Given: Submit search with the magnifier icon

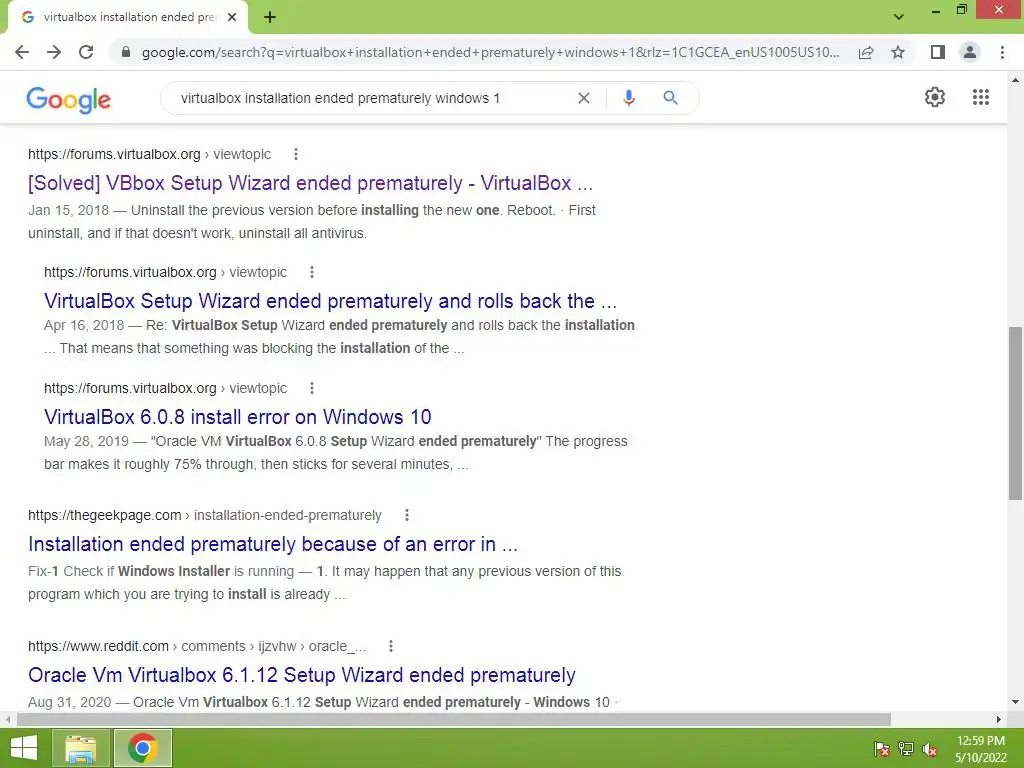Looking at the screenshot, I should (x=670, y=98).
